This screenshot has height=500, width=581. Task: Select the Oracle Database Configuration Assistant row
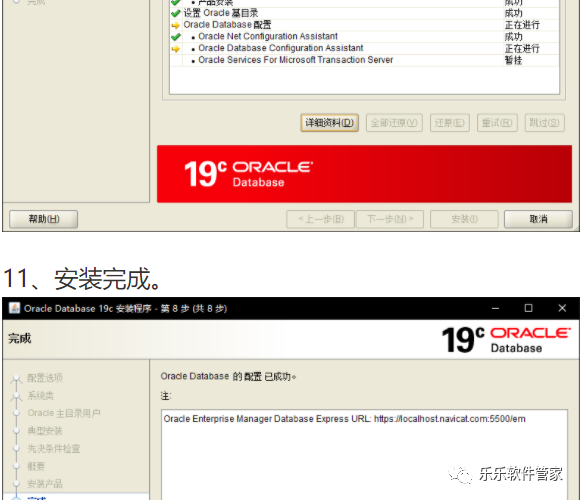click(364, 48)
